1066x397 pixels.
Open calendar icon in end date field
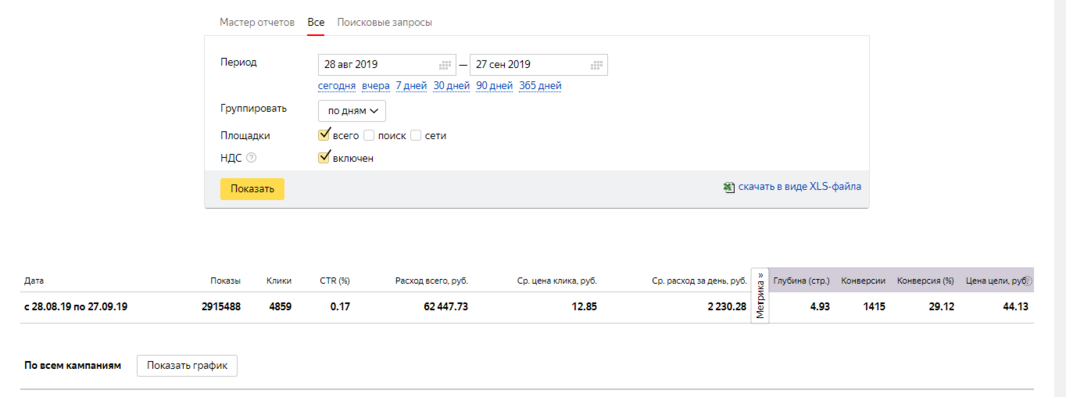[x=597, y=65]
